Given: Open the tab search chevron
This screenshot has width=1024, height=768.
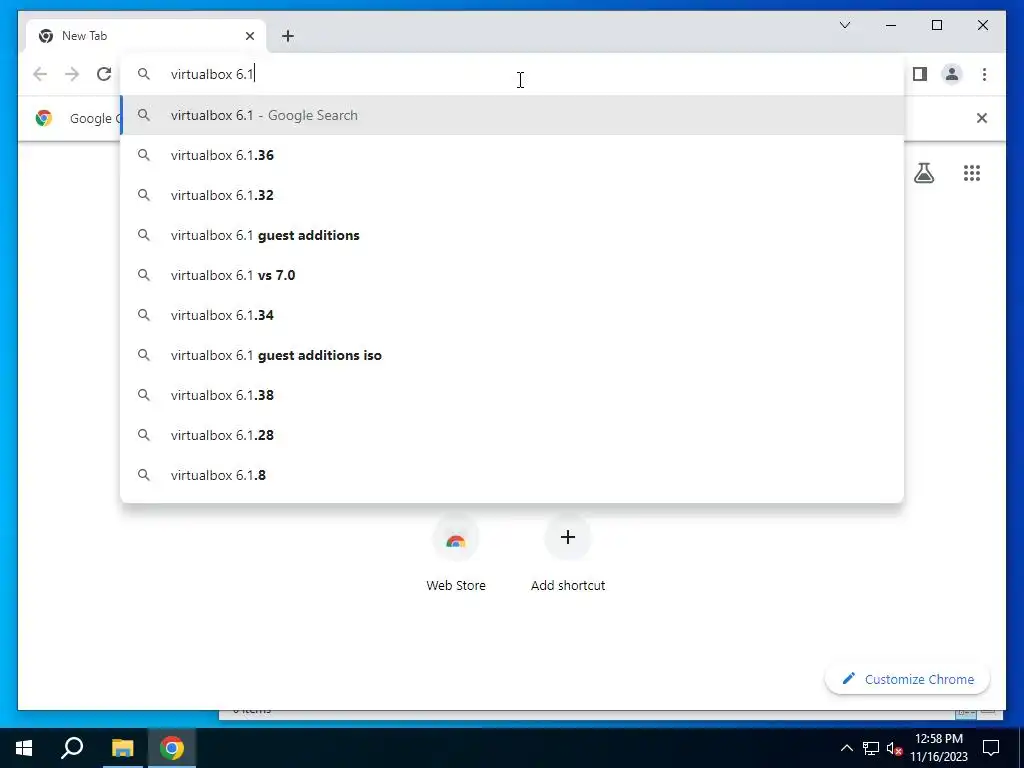Looking at the screenshot, I should point(844,25).
